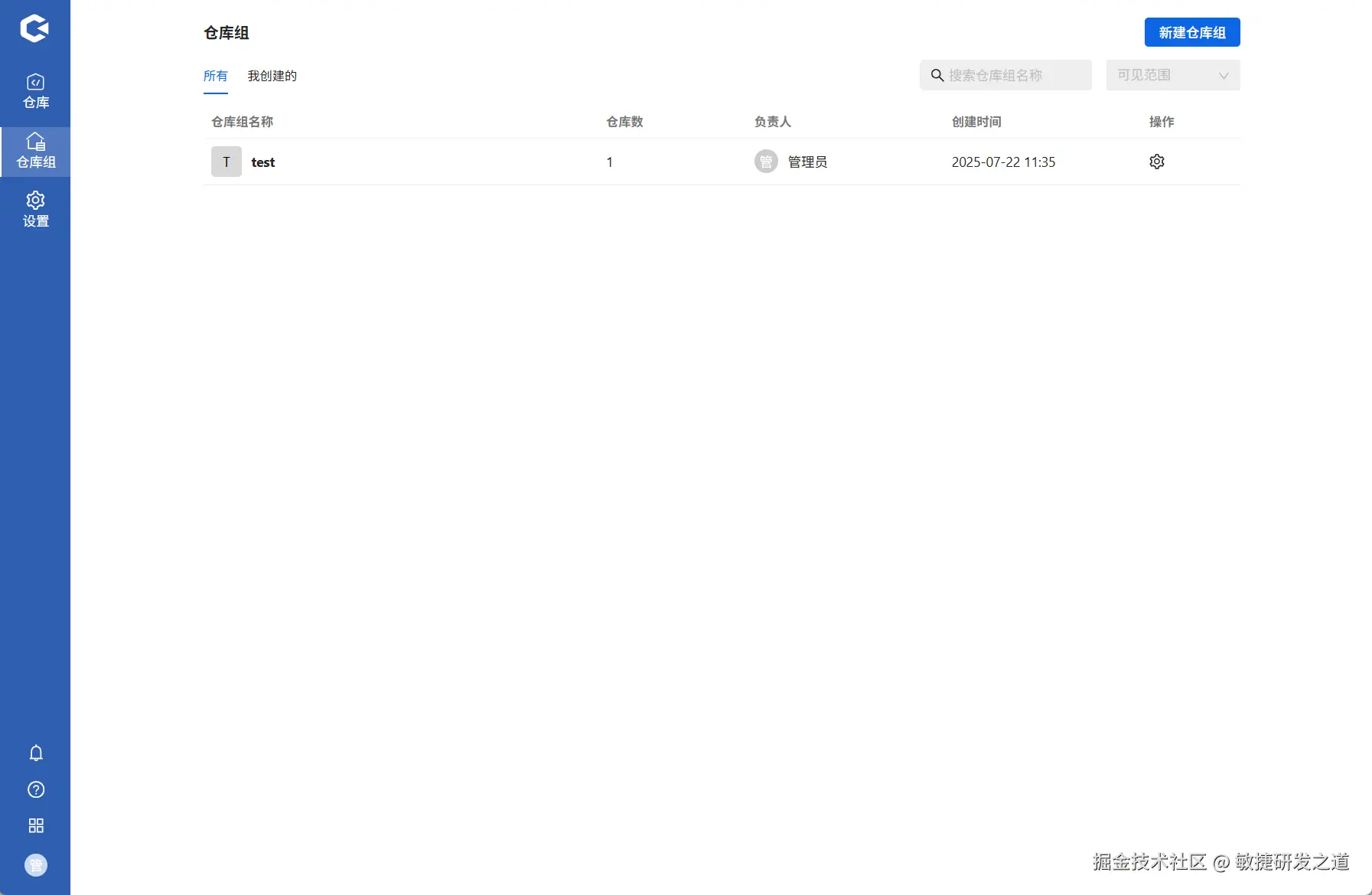Click the T avatar of the test group

pos(226,162)
